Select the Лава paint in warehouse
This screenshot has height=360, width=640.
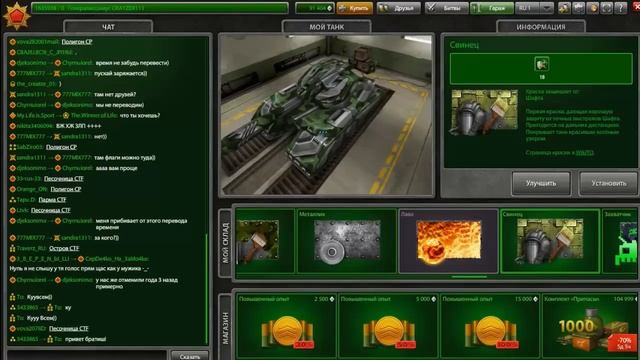pyautogui.click(x=448, y=241)
